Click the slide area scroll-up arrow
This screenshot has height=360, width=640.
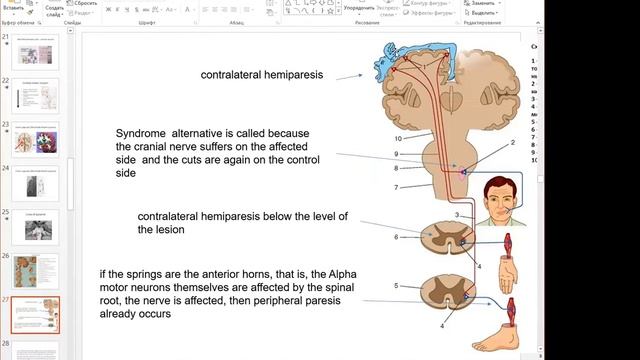(x=540, y=31)
